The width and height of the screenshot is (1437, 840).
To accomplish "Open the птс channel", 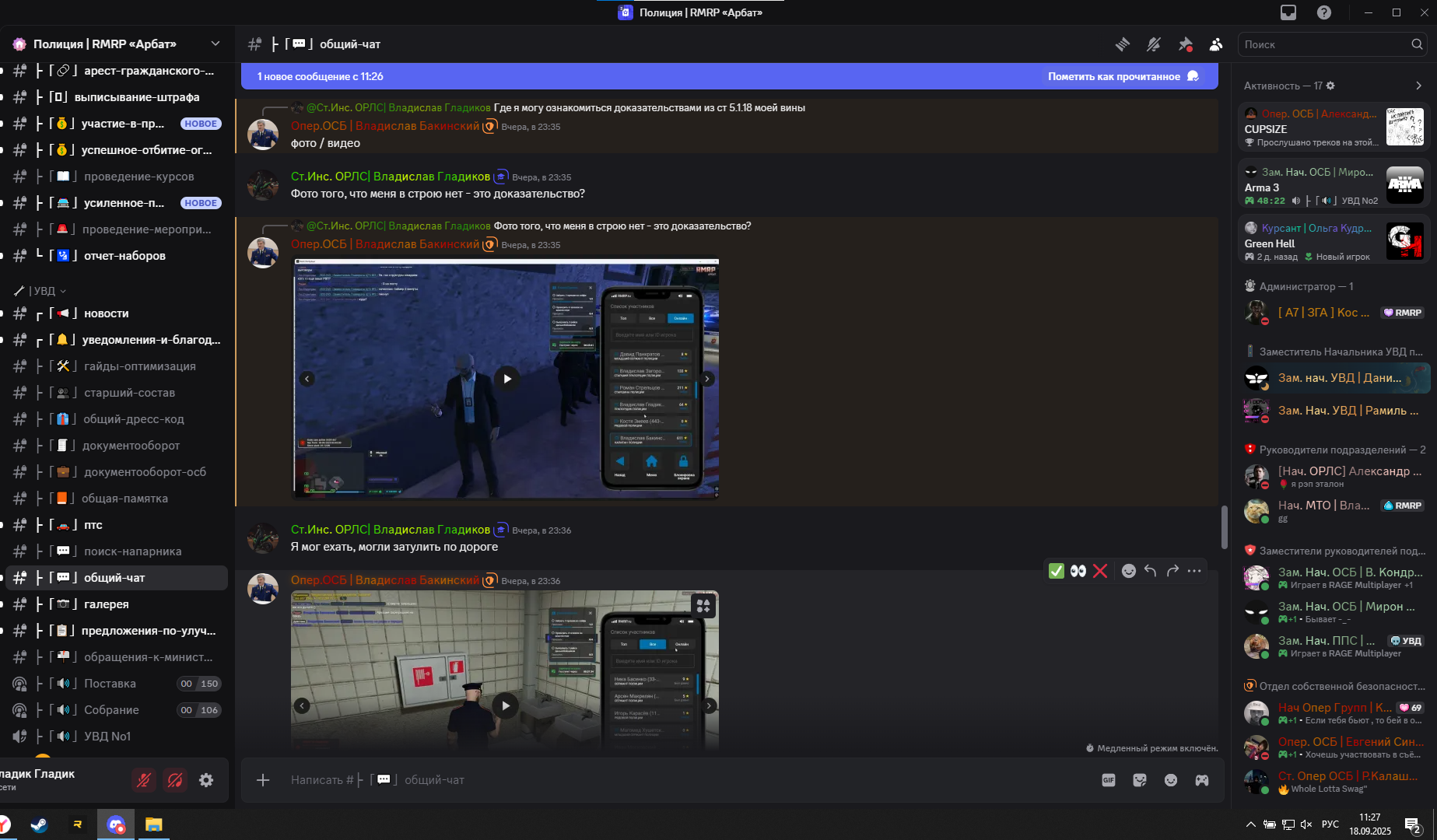I will tap(117, 525).
